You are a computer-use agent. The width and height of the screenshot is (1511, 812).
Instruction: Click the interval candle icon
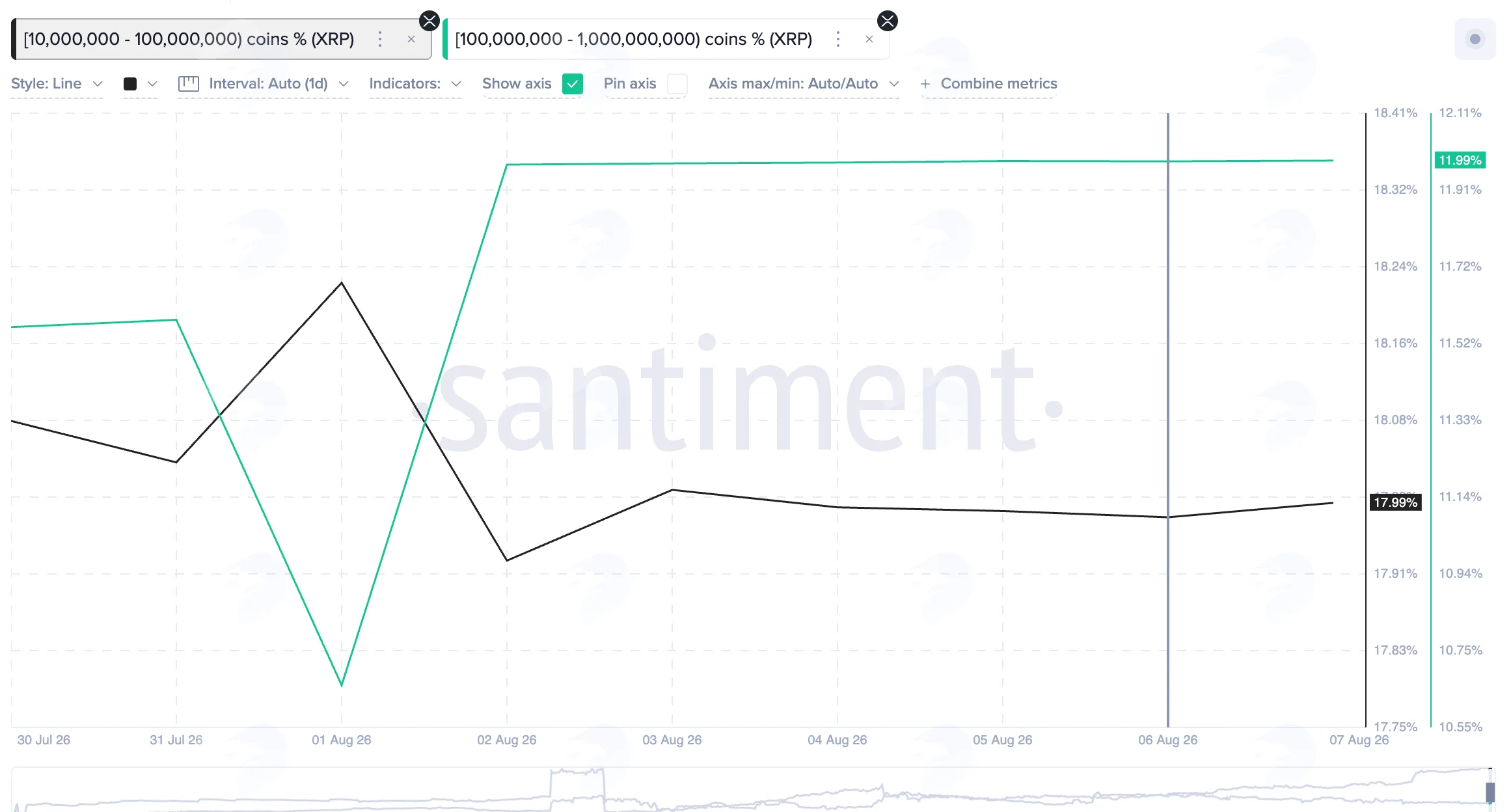189,84
